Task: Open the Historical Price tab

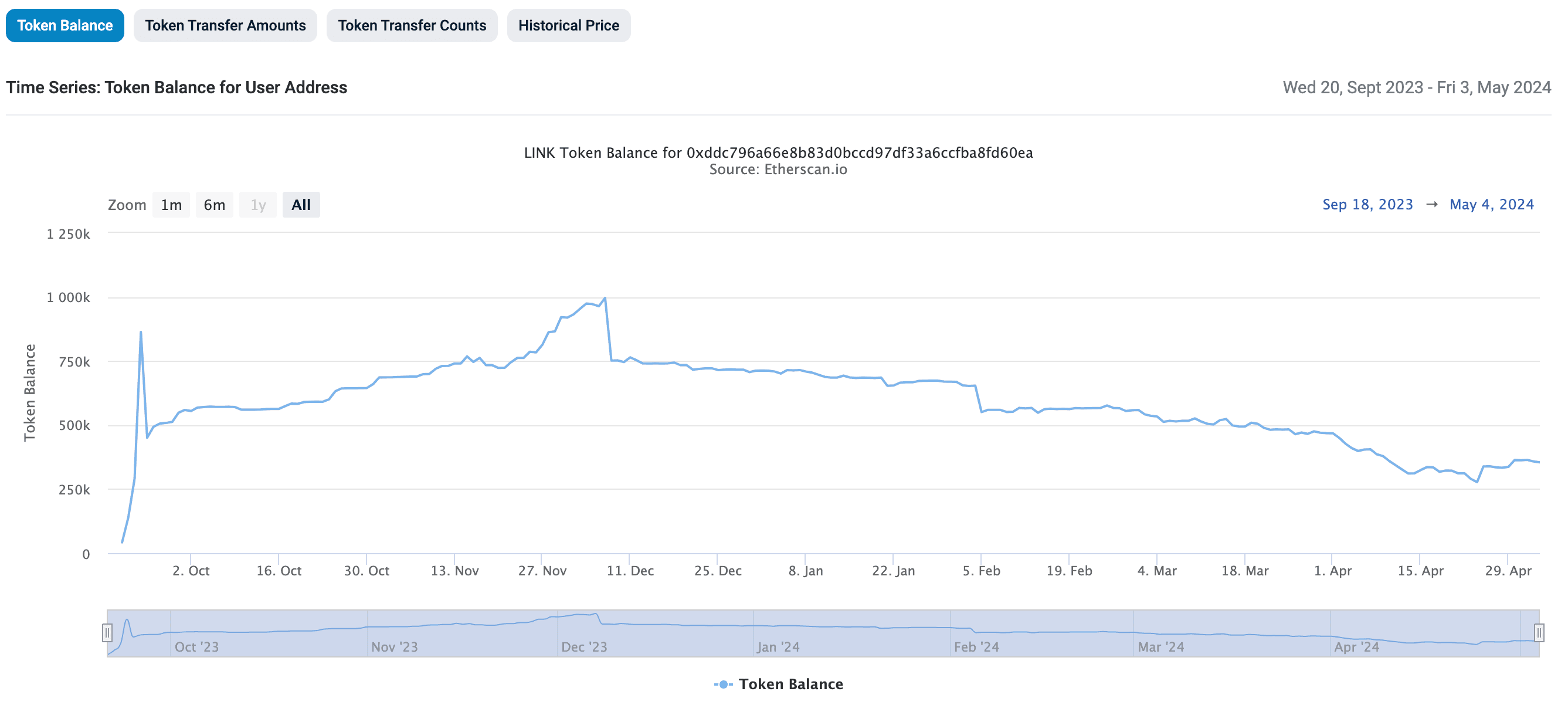Action: (x=569, y=26)
